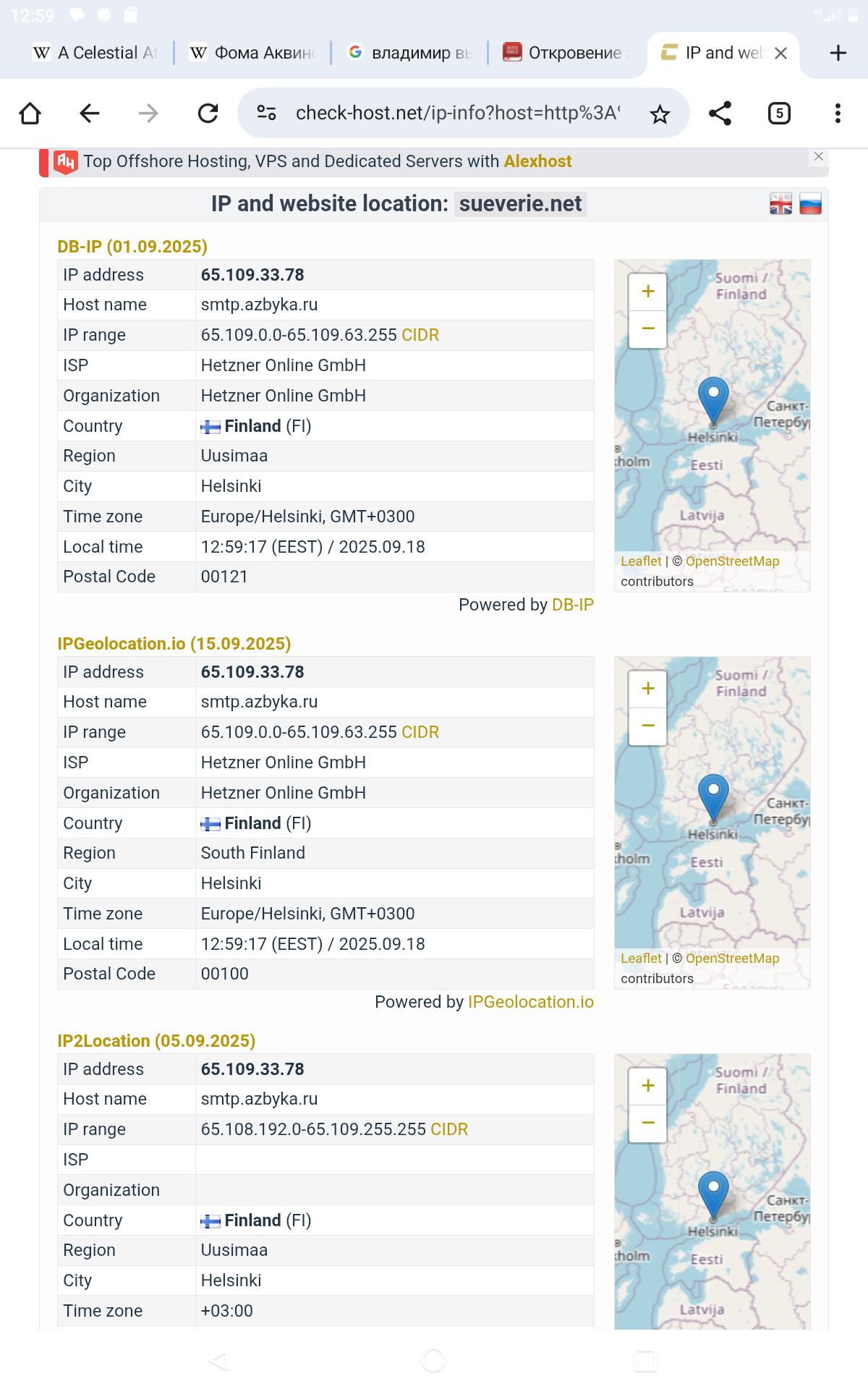Open Alexhost advertisement link
Viewport: 868px width, 1389px height.
click(x=537, y=161)
